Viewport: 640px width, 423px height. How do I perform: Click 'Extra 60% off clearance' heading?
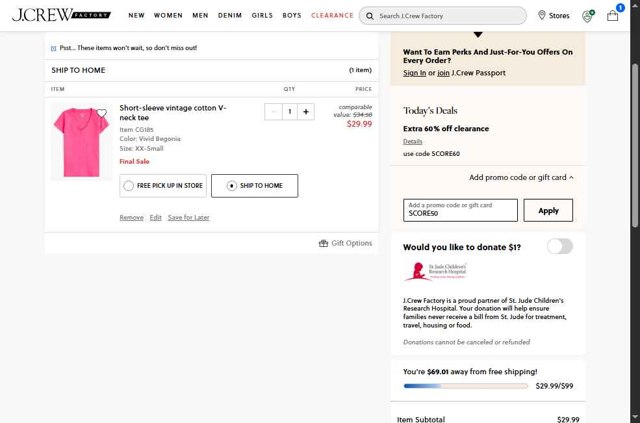[446, 129]
